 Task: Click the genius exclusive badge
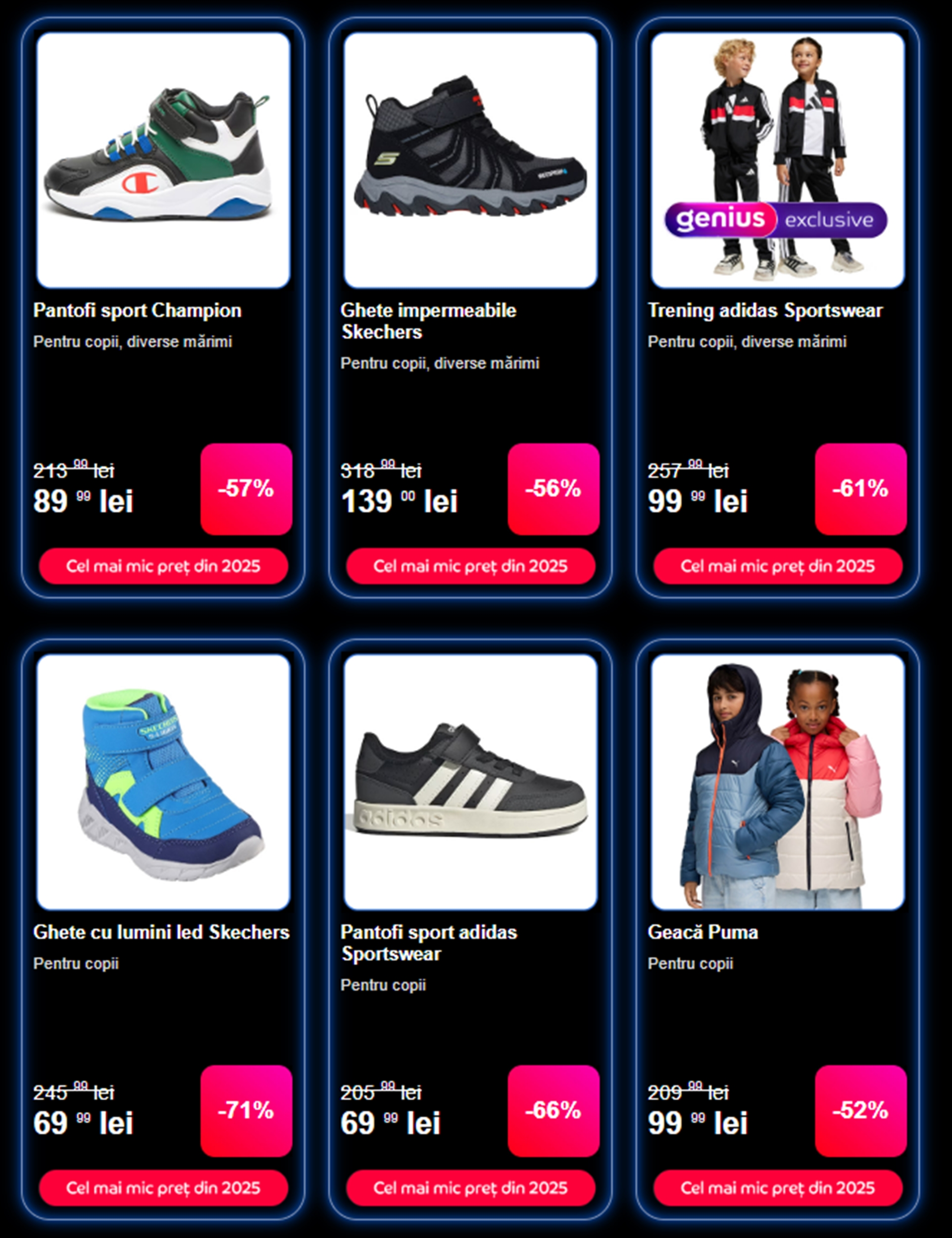[776, 219]
